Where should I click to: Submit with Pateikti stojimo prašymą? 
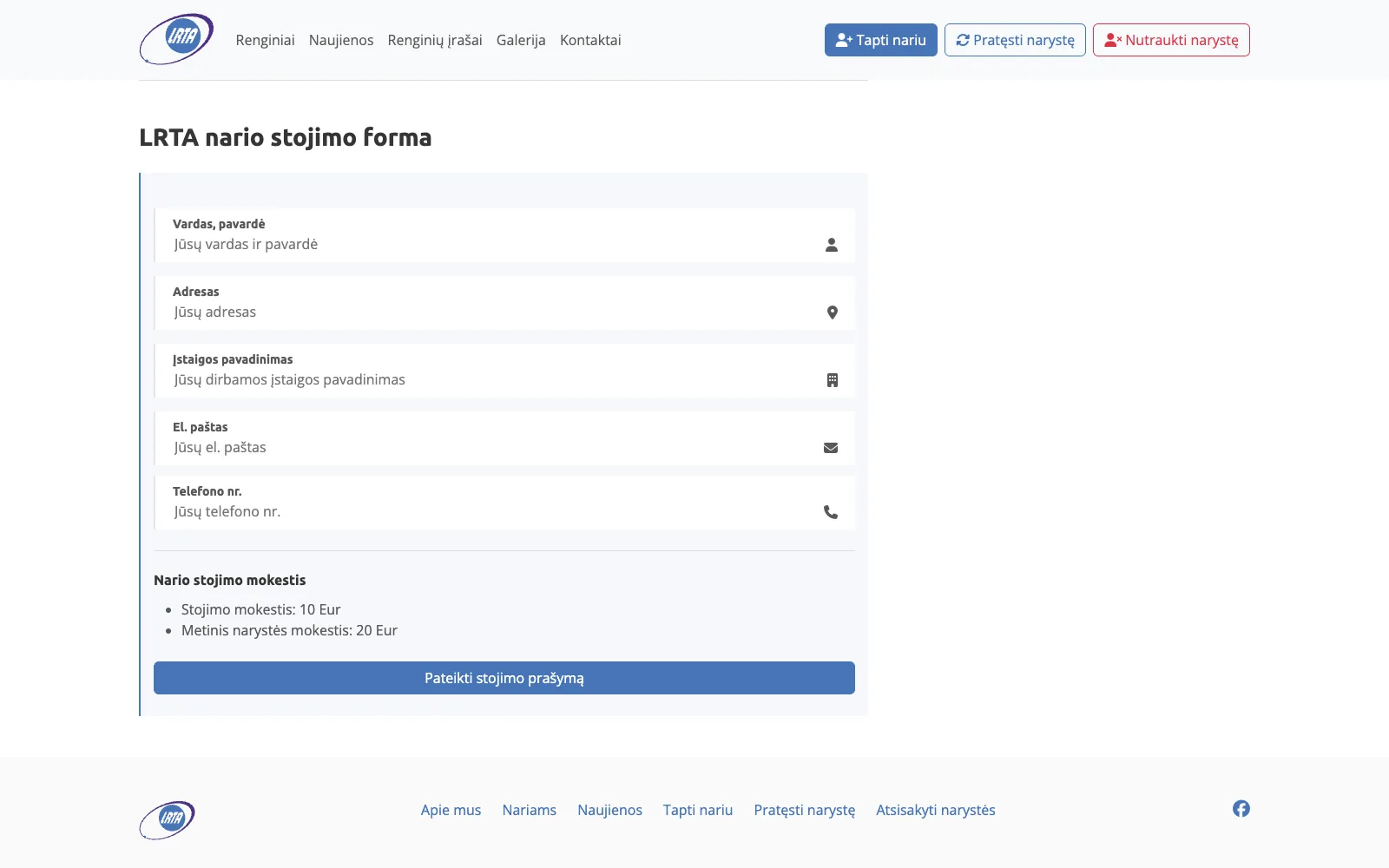pyautogui.click(x=504, y=678)
